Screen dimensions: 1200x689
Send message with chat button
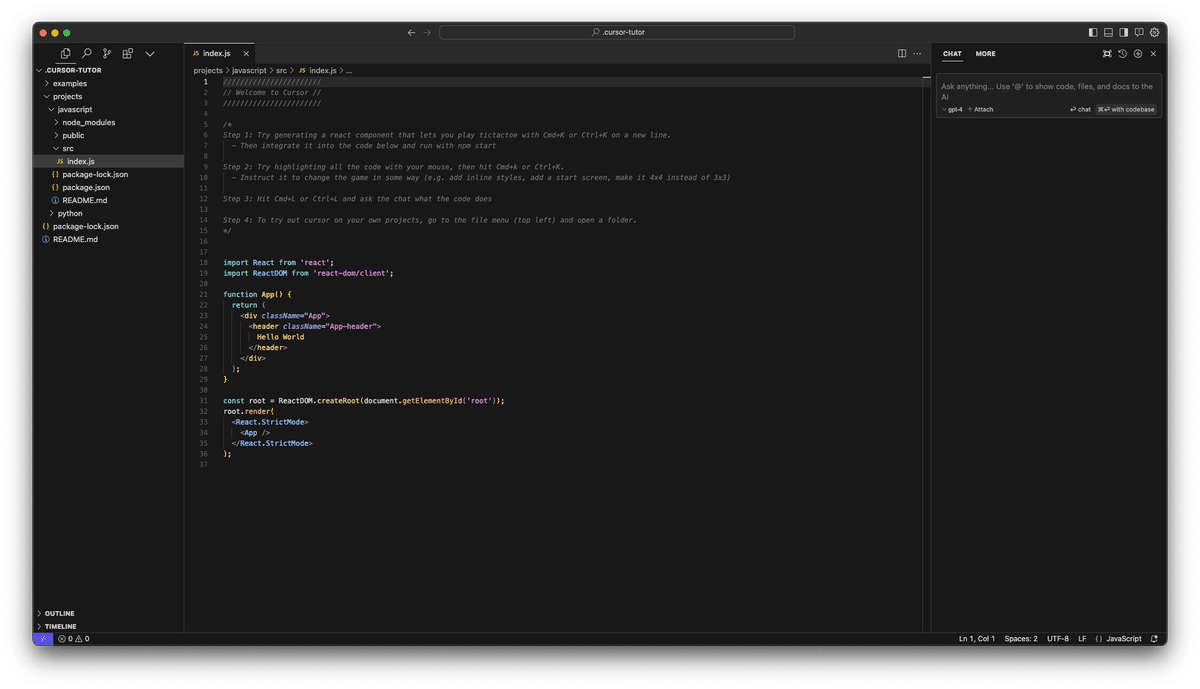click(x=1081, y=109)
